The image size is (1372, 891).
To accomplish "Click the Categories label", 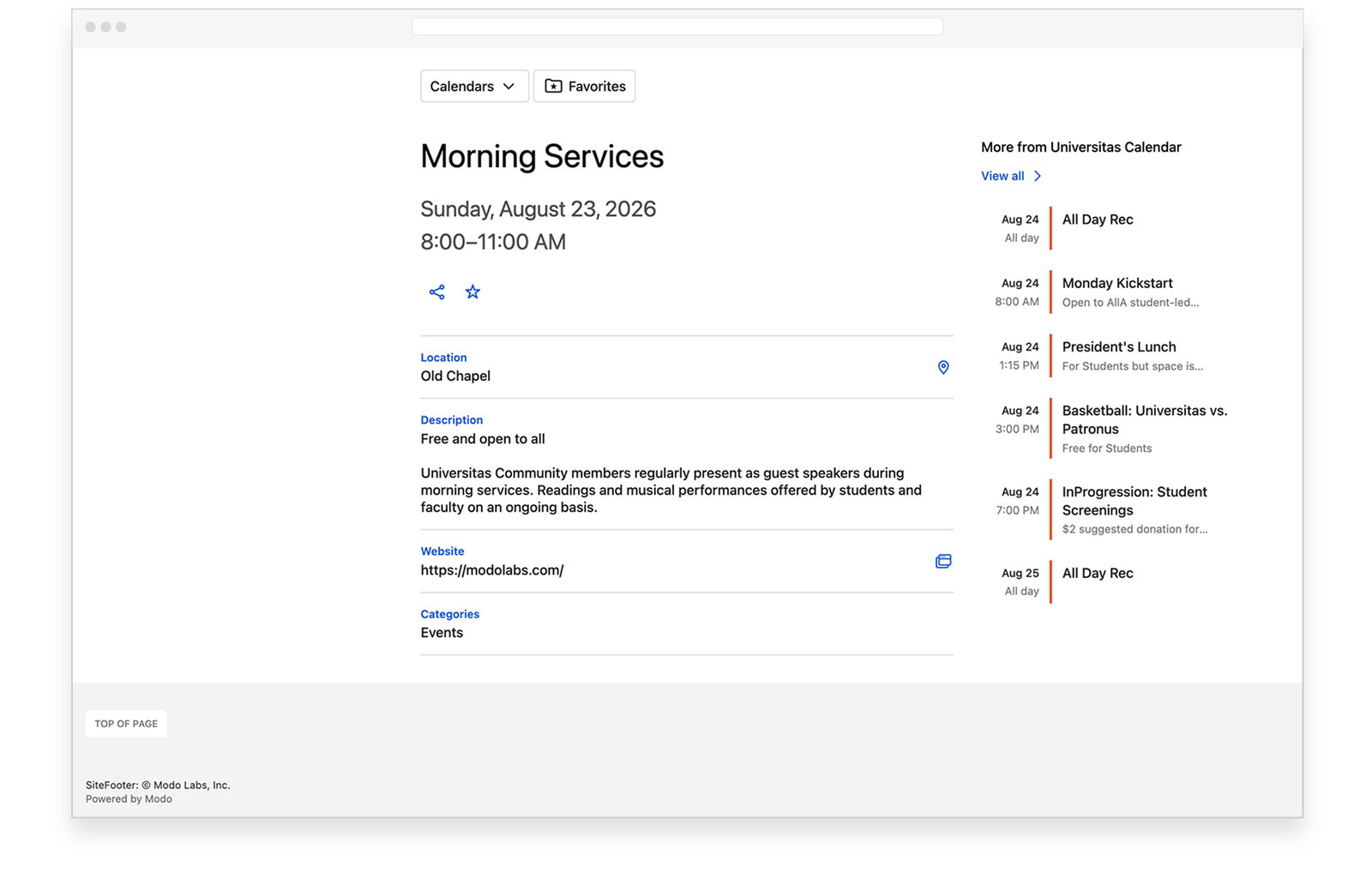I will [x=450, y=614].
